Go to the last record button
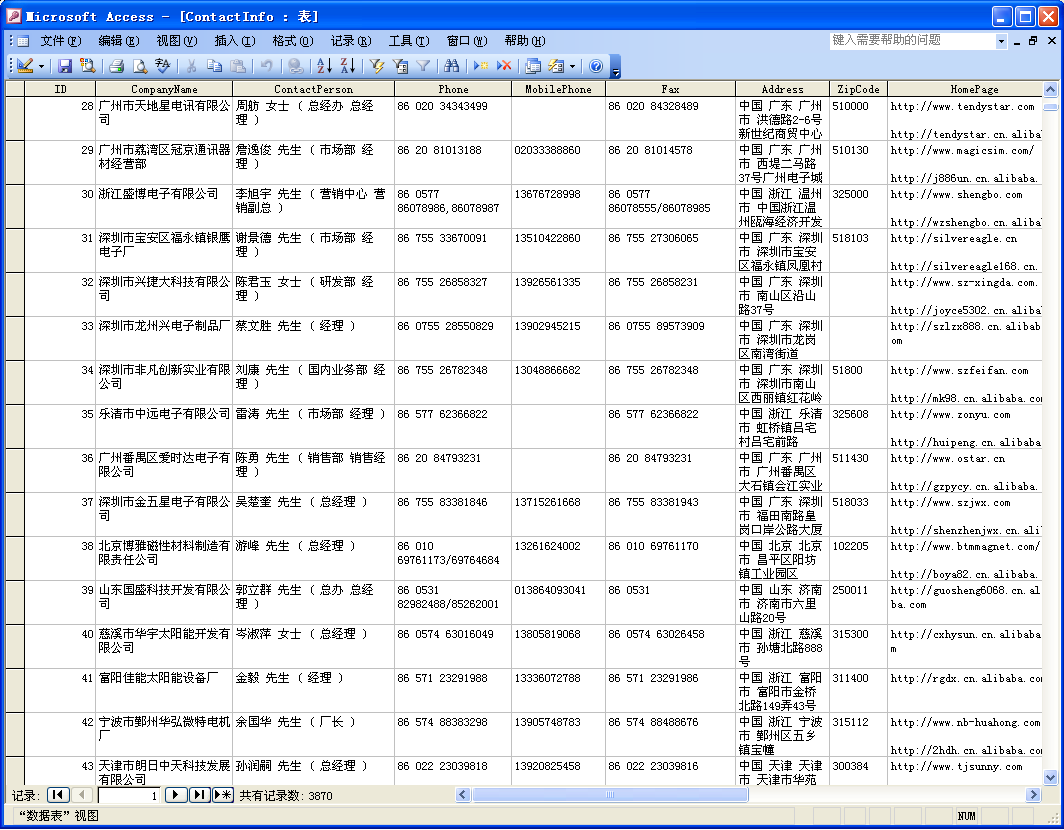The height and width of the screenshot is (830, 1064). (x=199, y=795)
